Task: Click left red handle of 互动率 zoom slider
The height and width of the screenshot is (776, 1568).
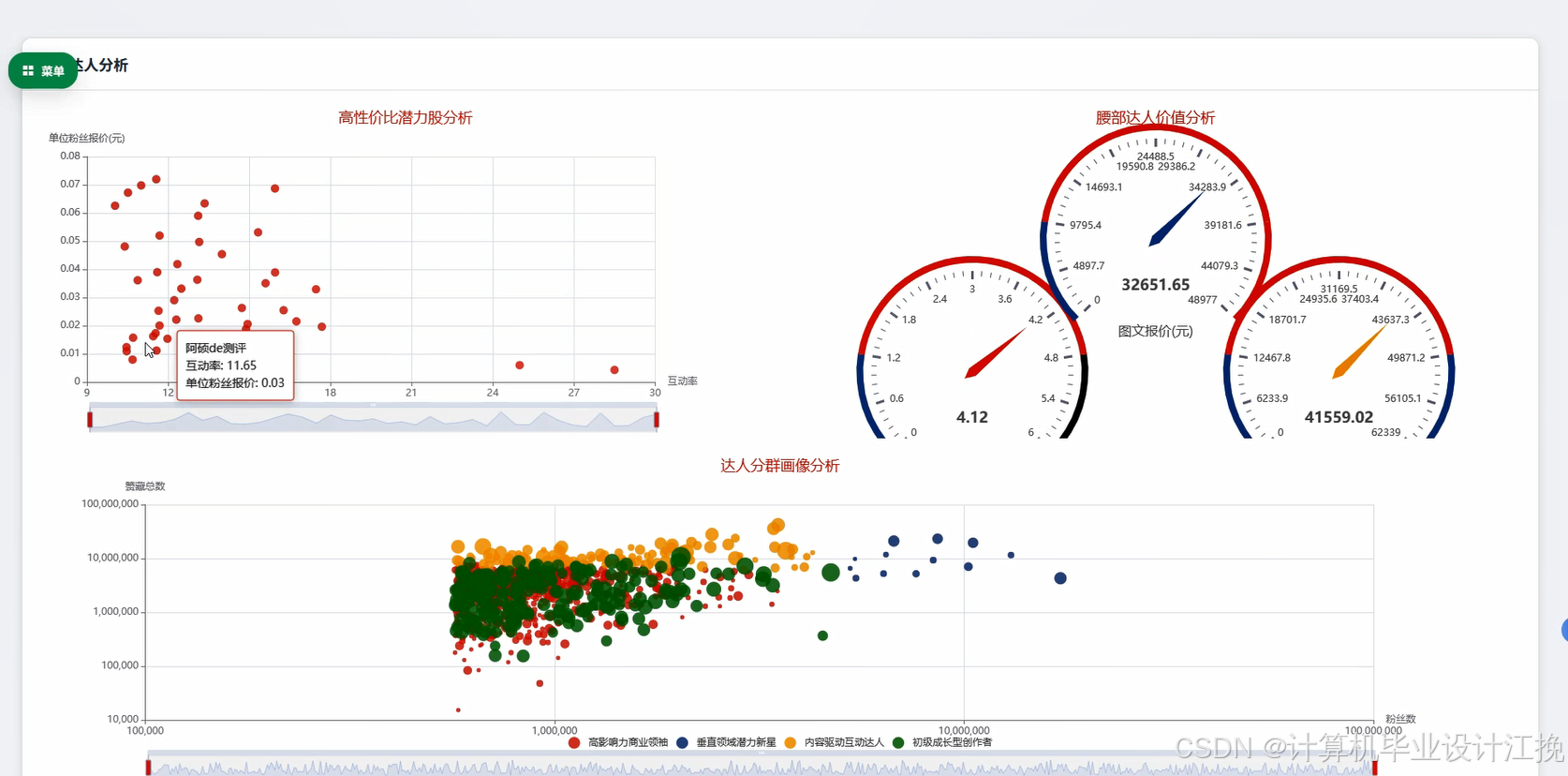Action: (x=90, y=419)
